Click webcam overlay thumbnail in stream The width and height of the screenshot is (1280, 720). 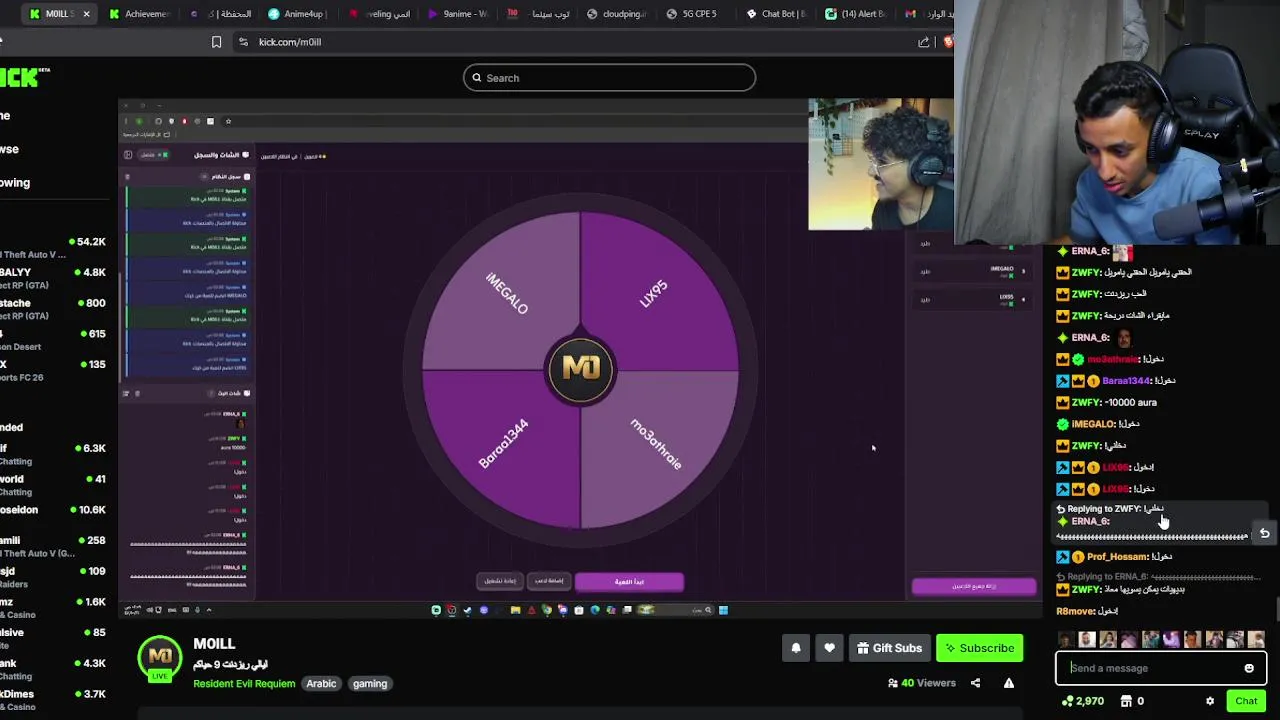click(880, 164)
